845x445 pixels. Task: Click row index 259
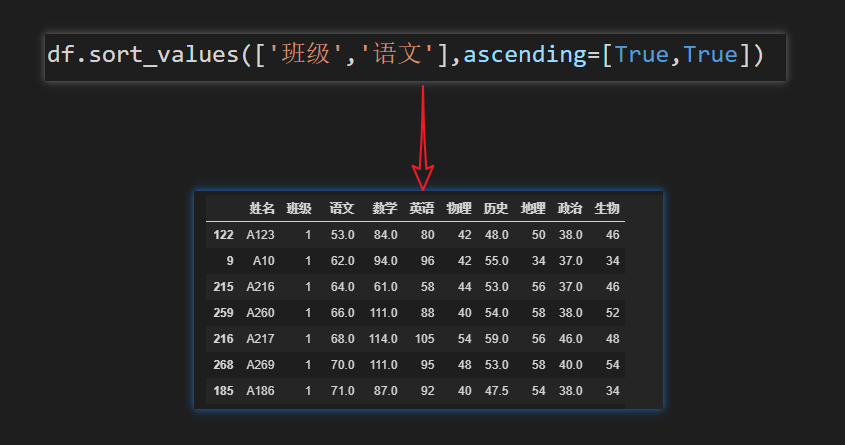coord(223,312)
